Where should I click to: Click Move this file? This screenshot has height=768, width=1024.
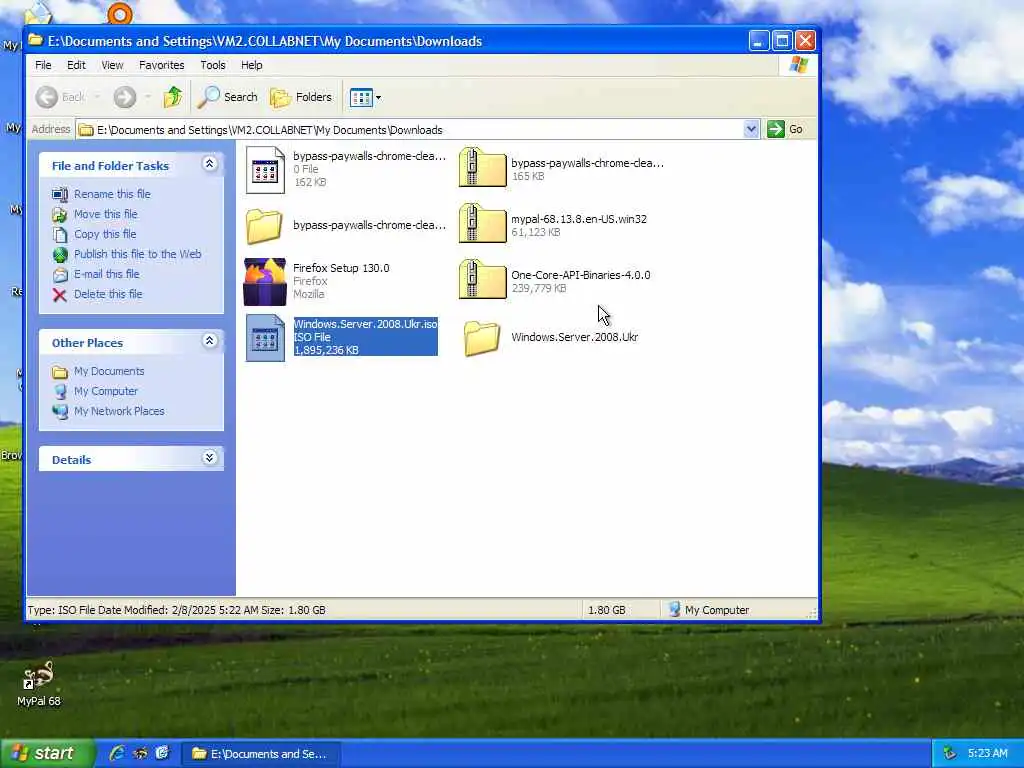(x=106, y=214)
